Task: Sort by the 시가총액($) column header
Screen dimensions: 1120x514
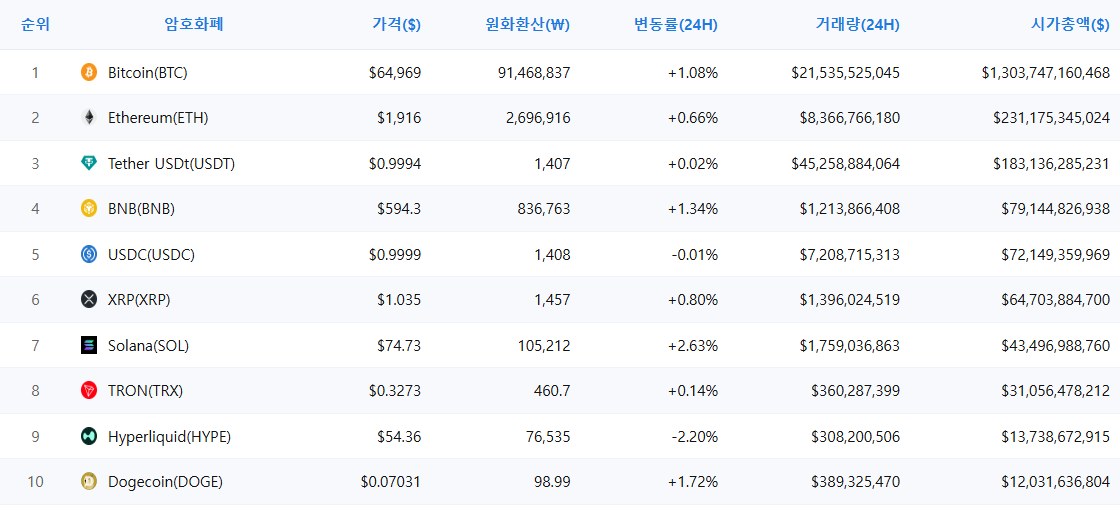Action: pyautogui.click(x=1069, y=25)
